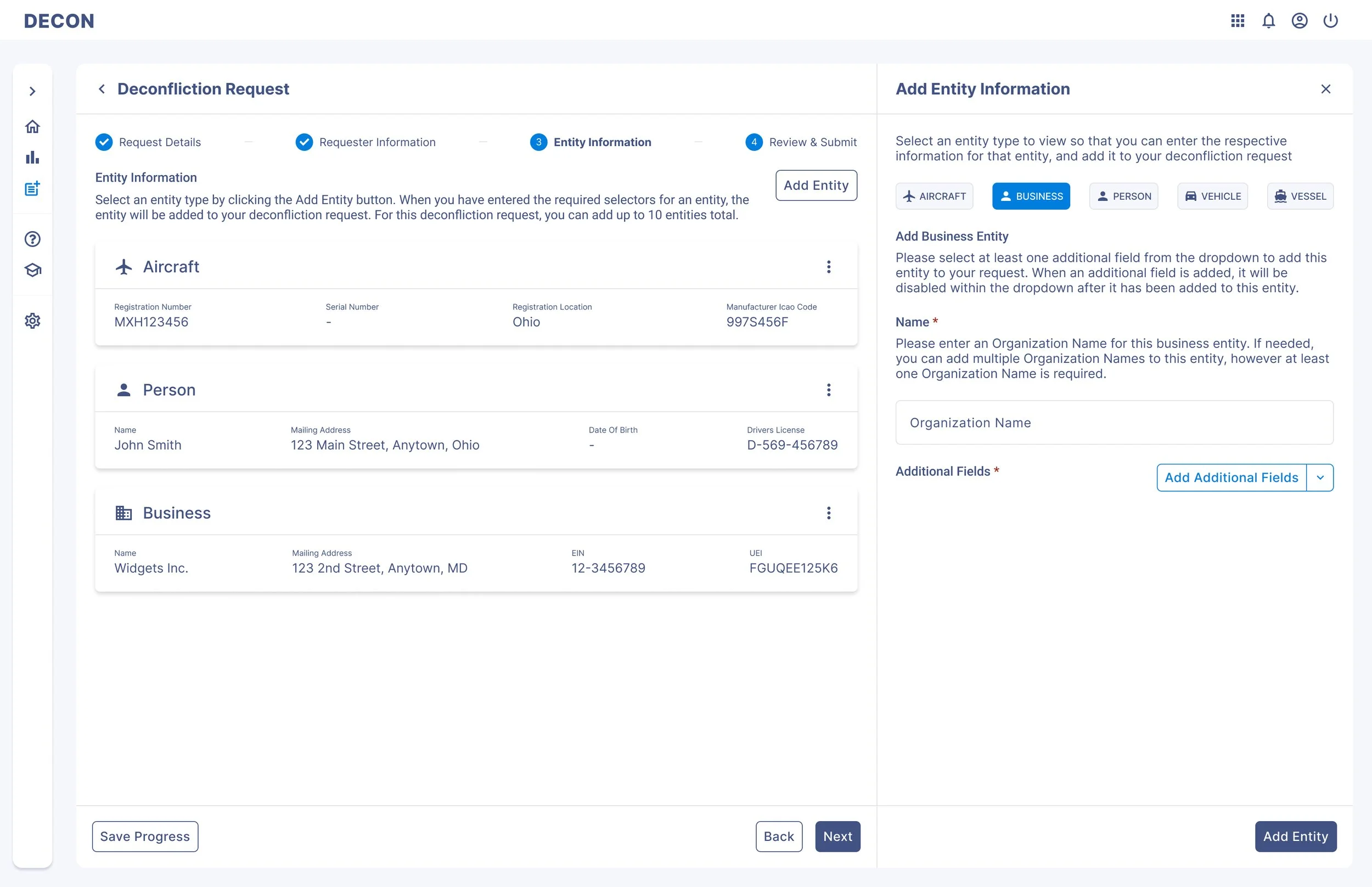Click the Save Progress button

click(145, 837)
